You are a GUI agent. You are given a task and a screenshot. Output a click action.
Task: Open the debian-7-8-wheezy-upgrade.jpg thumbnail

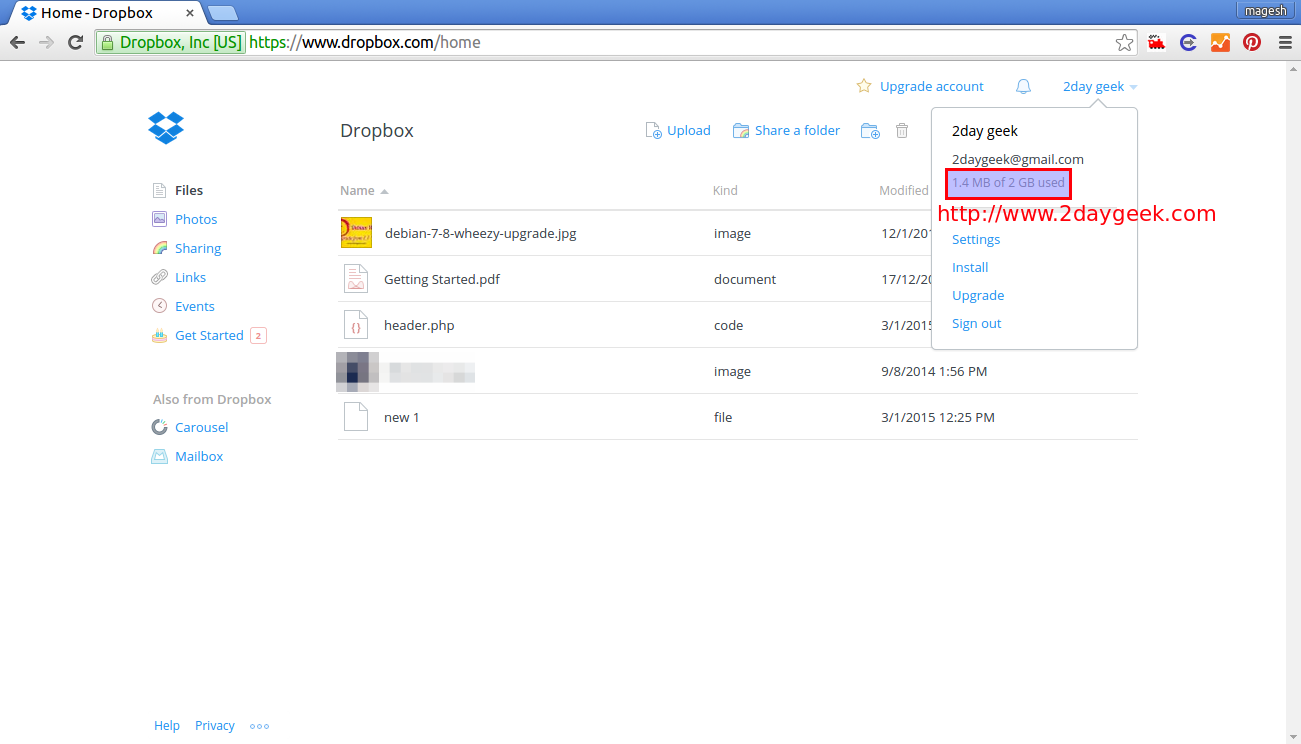click(356, 233)
